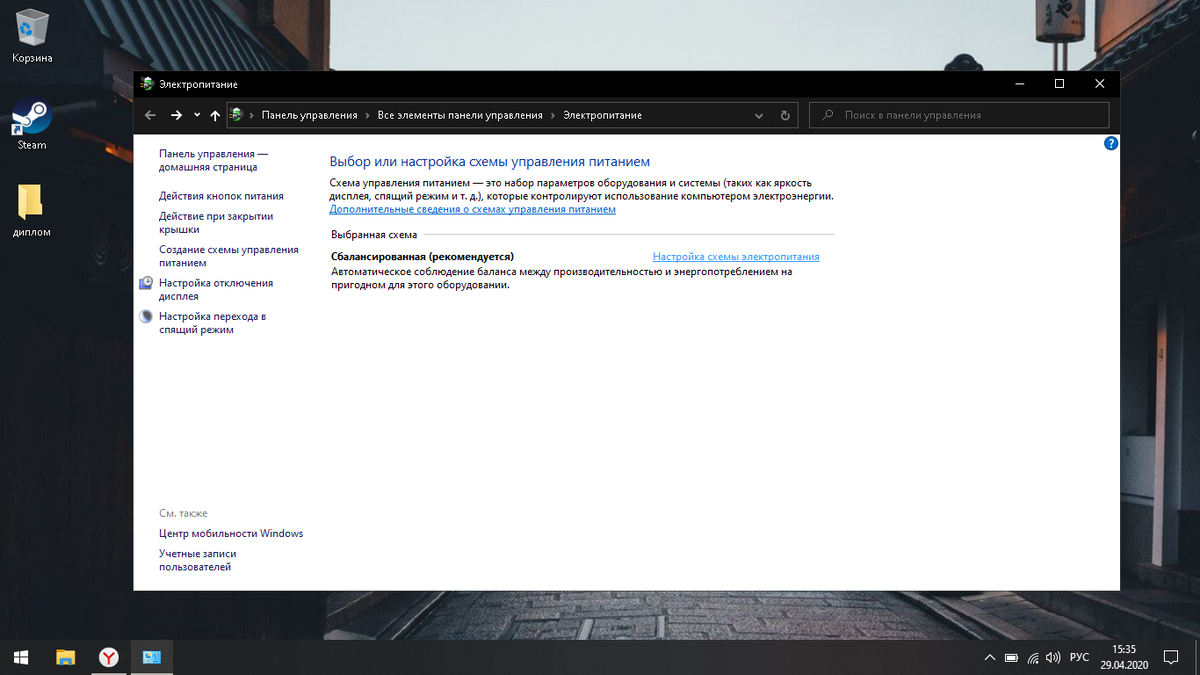Expand breadcrumb arrow after Панель управления

pos(368,115)
